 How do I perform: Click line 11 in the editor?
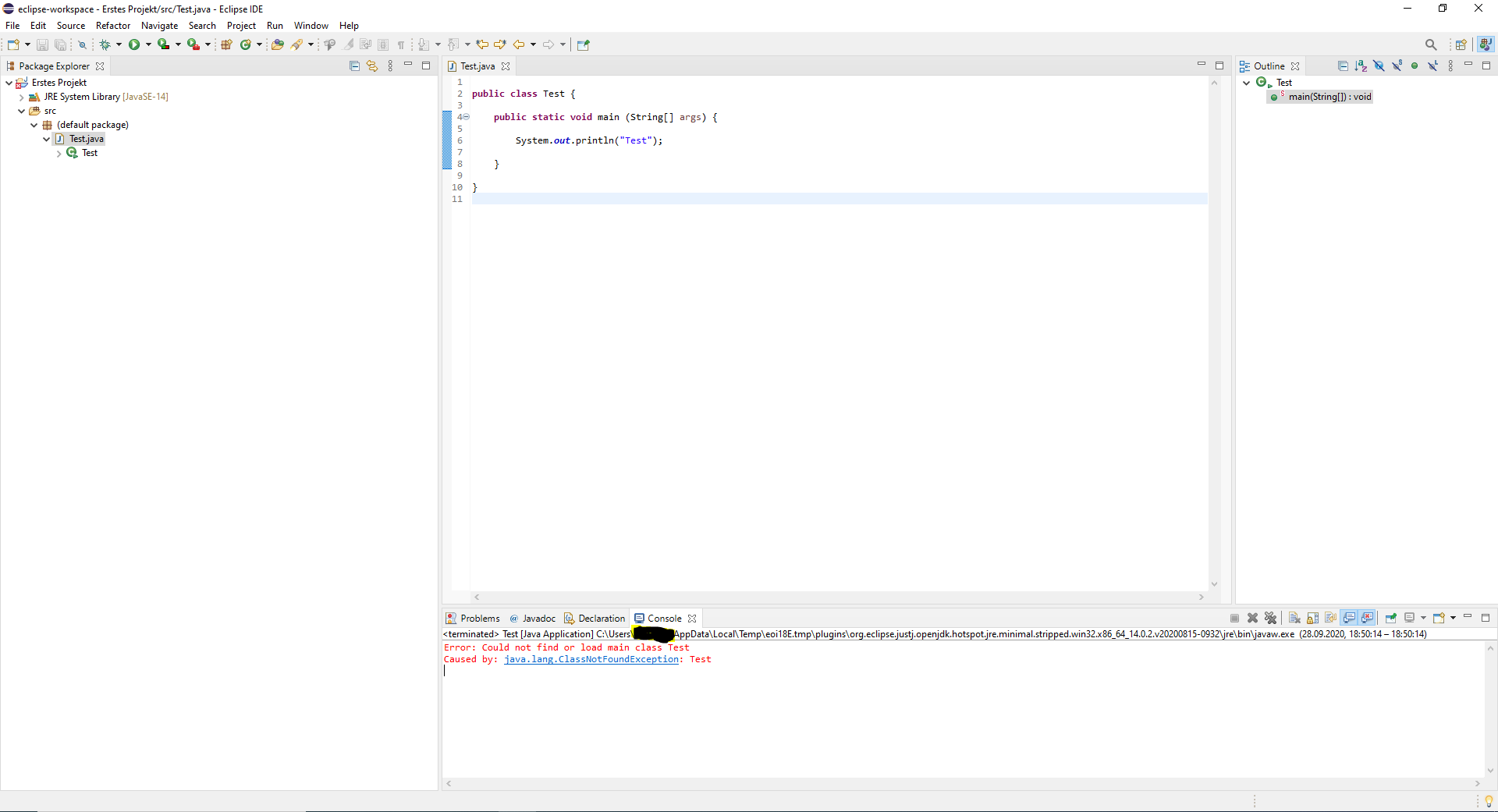click(x=839, y=199)
